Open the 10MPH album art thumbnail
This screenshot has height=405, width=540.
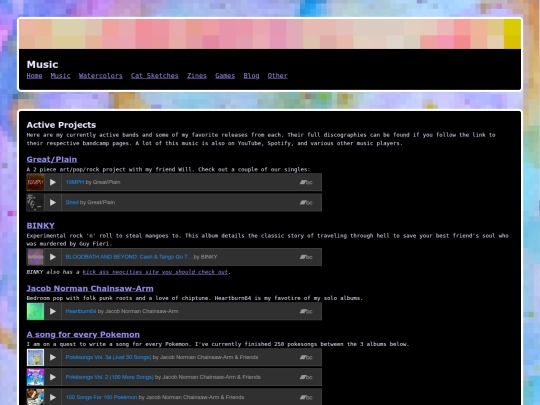pos(35,182)
